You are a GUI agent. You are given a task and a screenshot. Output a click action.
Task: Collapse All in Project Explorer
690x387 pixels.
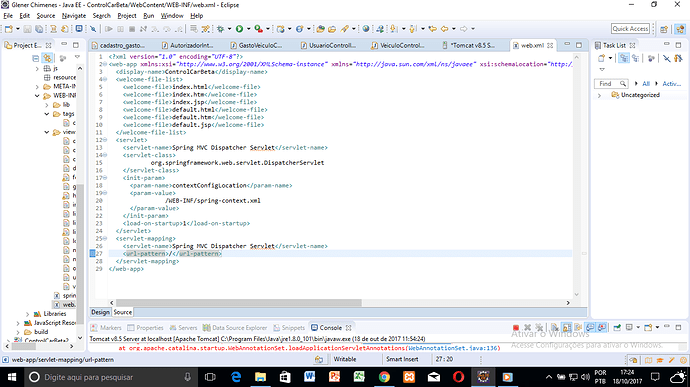(36, 58)
